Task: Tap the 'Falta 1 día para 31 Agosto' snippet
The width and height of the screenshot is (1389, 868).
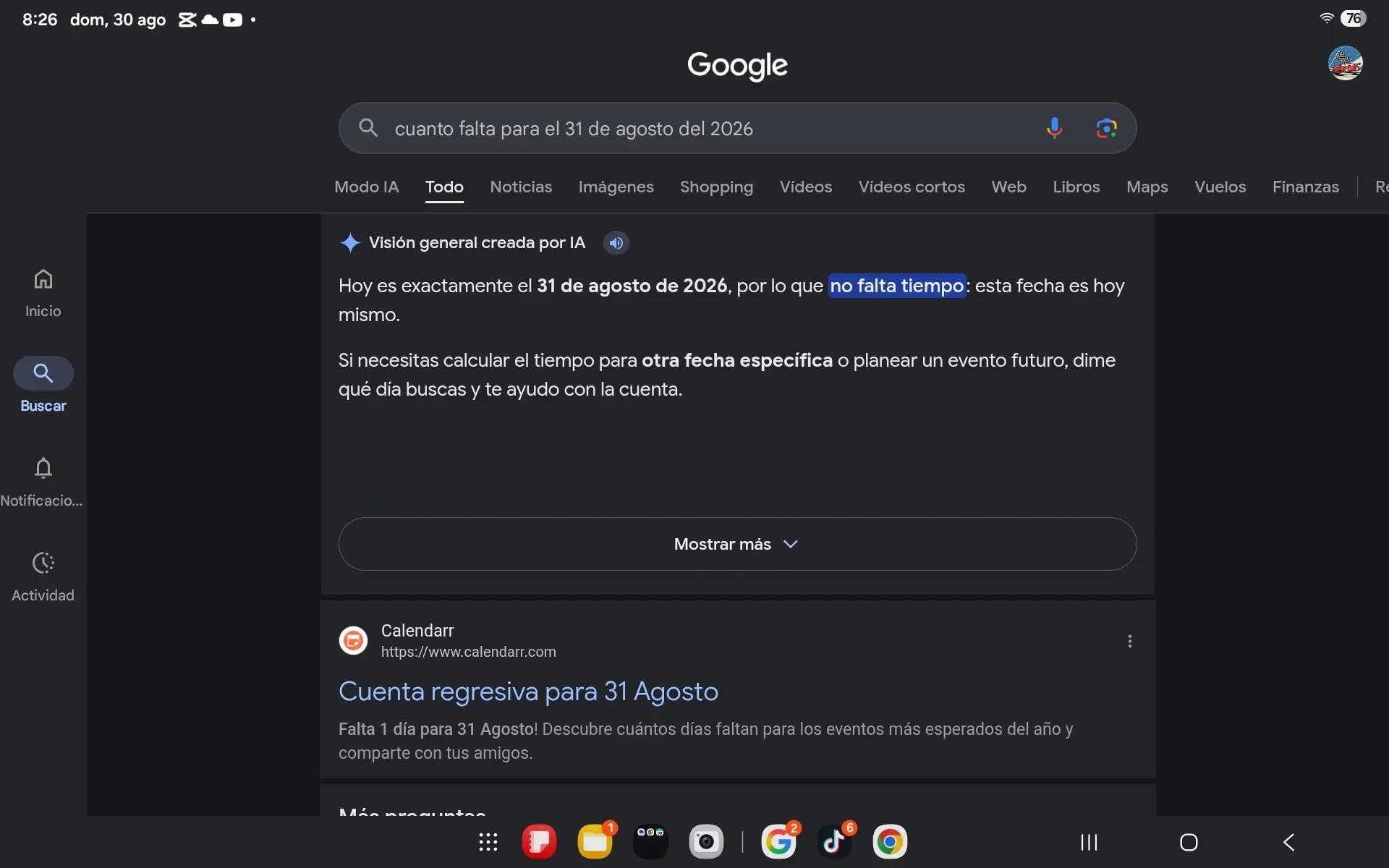Action: (438, 729)
